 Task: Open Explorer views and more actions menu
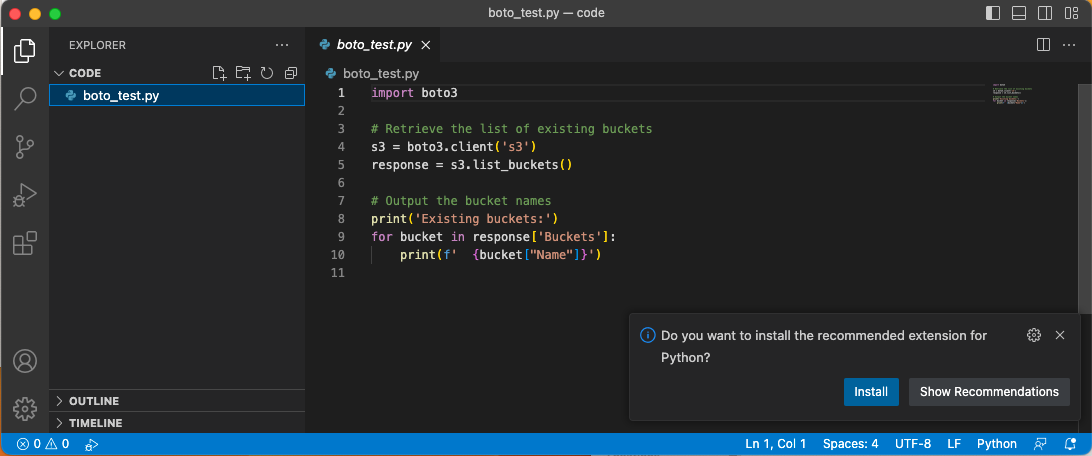[x=282, y=45]
